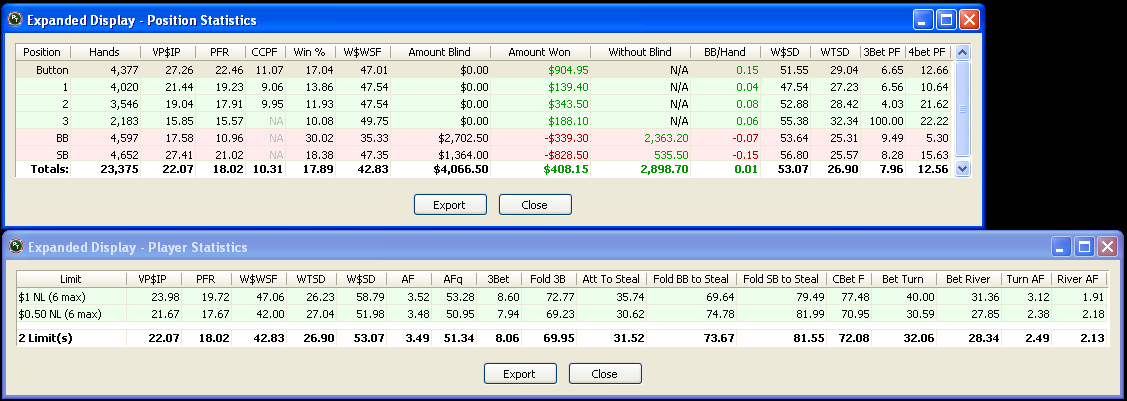Sort by Fold BB to Steal header
The image size is (1127, 401).
pos(691,279)
